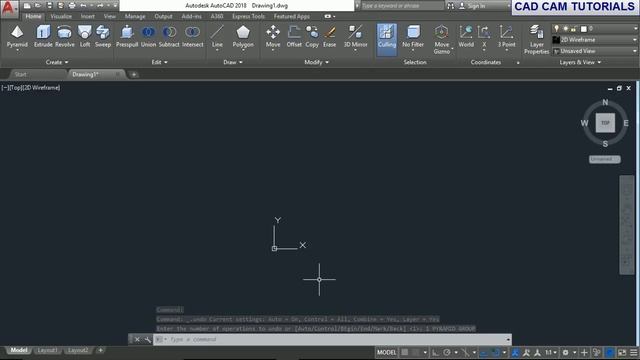Viewport: 640px width, 360px height.
Task: Expand the Create panel dropdown
Action: coord(57,62)
